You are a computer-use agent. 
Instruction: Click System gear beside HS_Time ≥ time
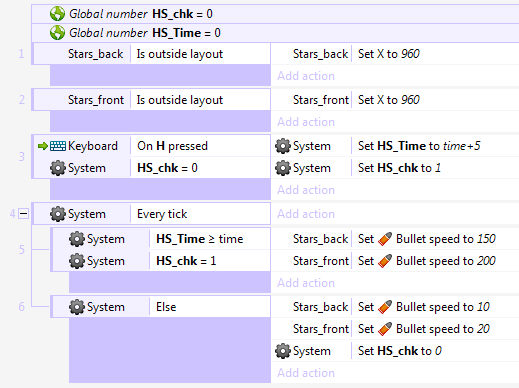click(x=77, y=239)
